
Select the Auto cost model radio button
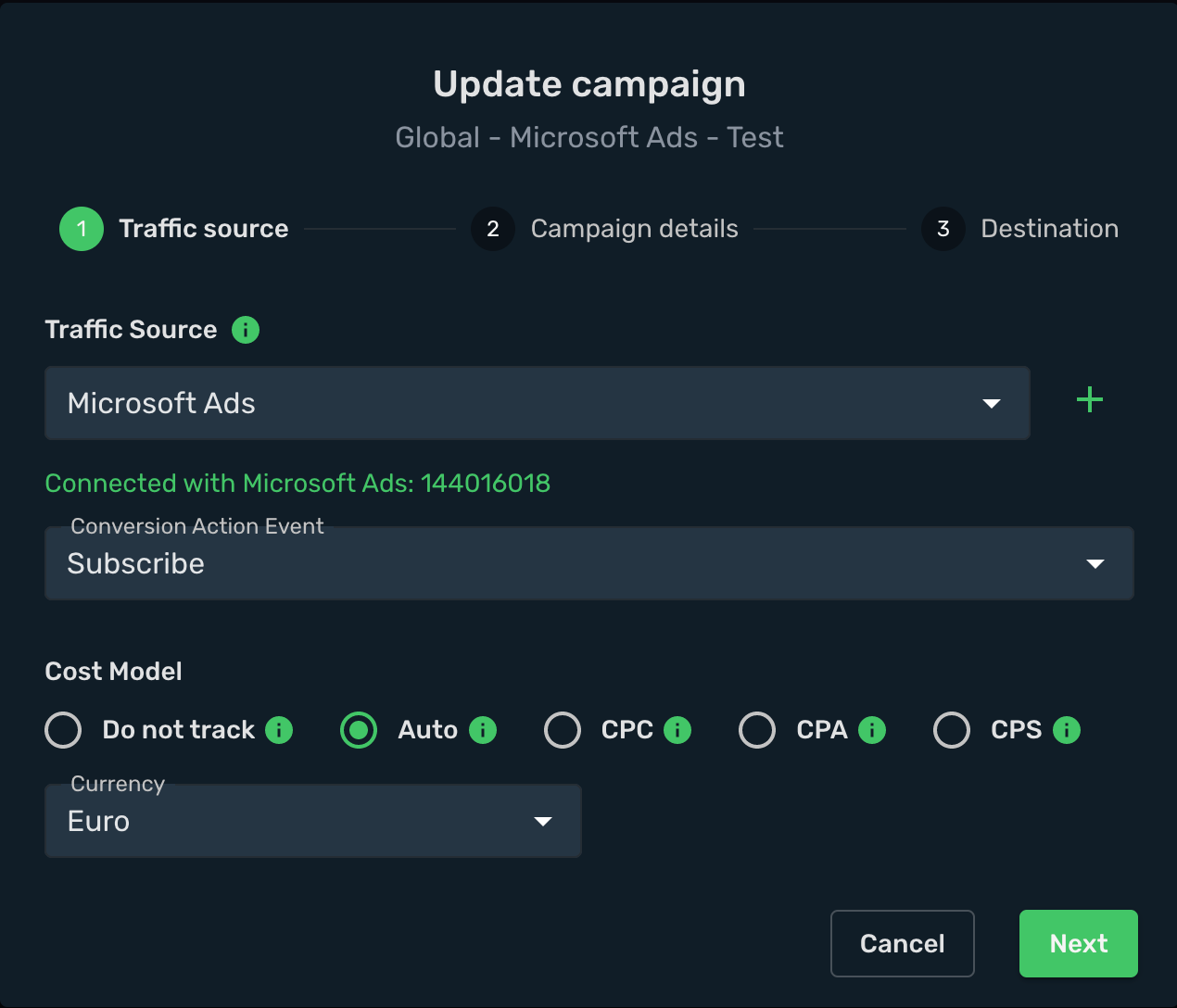point(359,730)
